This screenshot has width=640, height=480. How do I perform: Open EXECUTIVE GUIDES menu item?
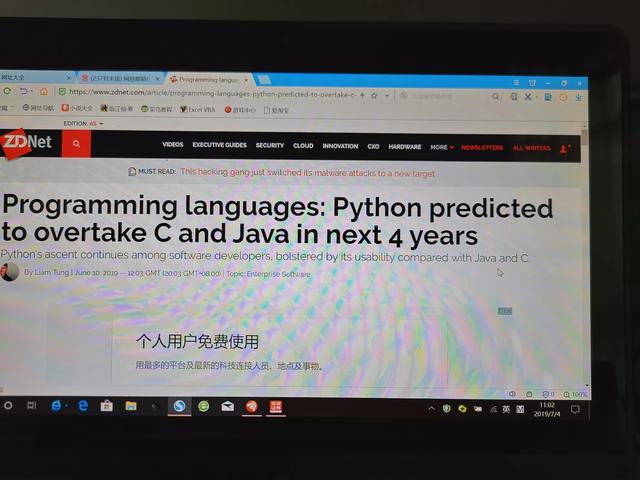pos(220,145)
